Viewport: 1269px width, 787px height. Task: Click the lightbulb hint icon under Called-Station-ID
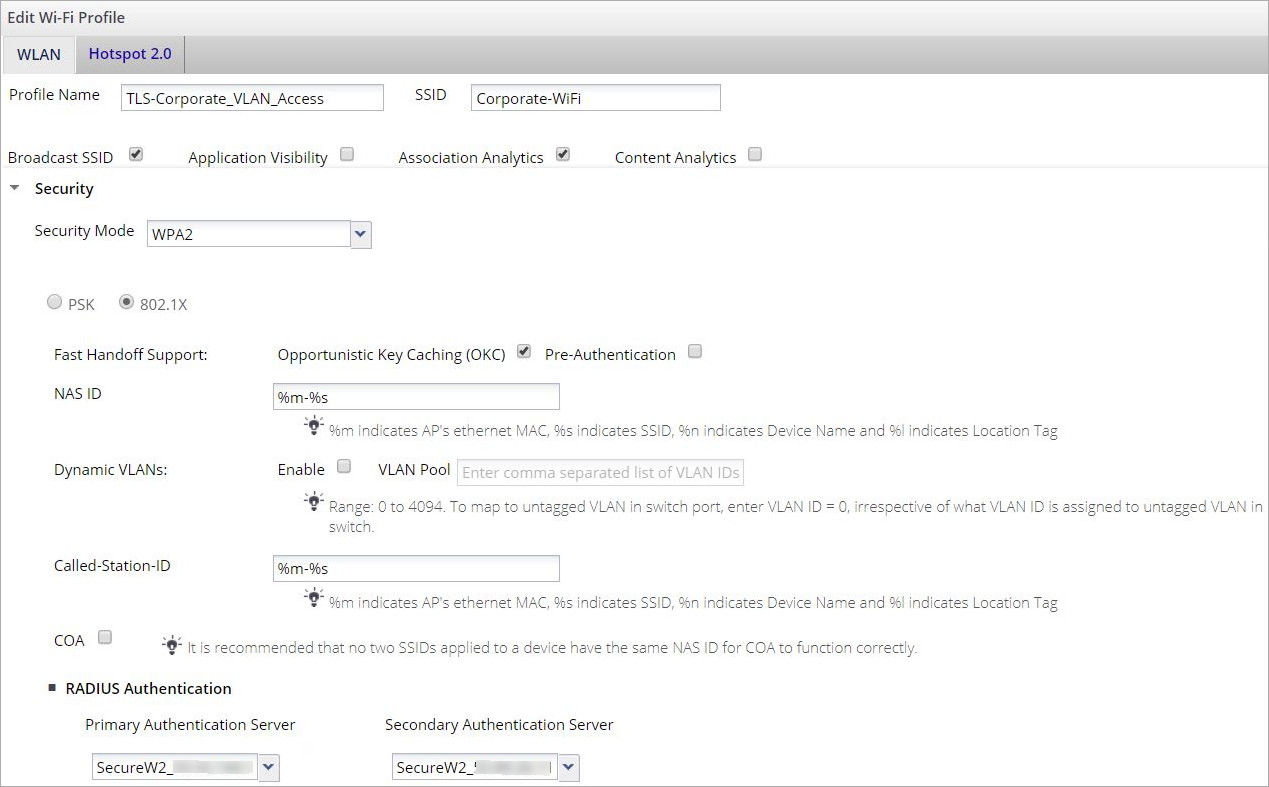pyautogui.click(x=315, y=598)
